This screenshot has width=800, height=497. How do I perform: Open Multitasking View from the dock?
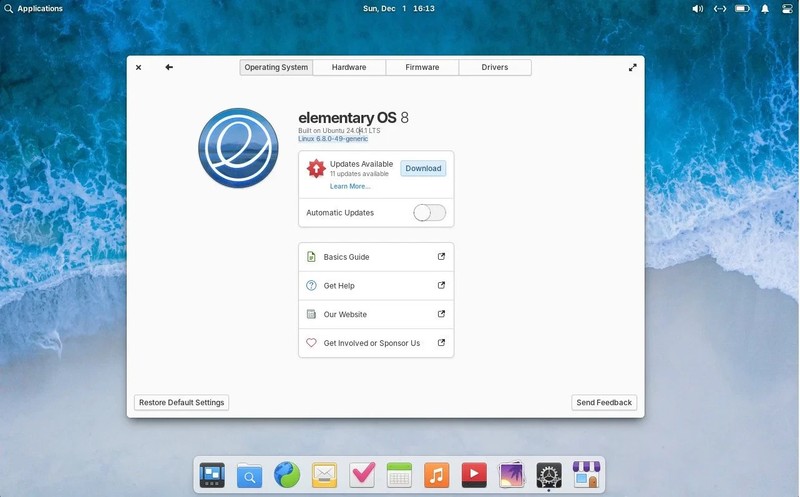point(212,475)
